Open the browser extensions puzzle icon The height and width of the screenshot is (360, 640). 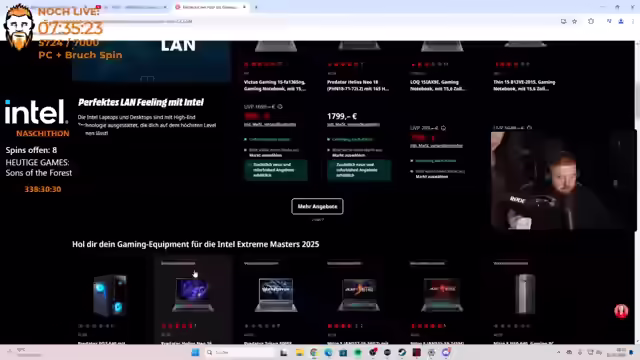pos(591,21)
